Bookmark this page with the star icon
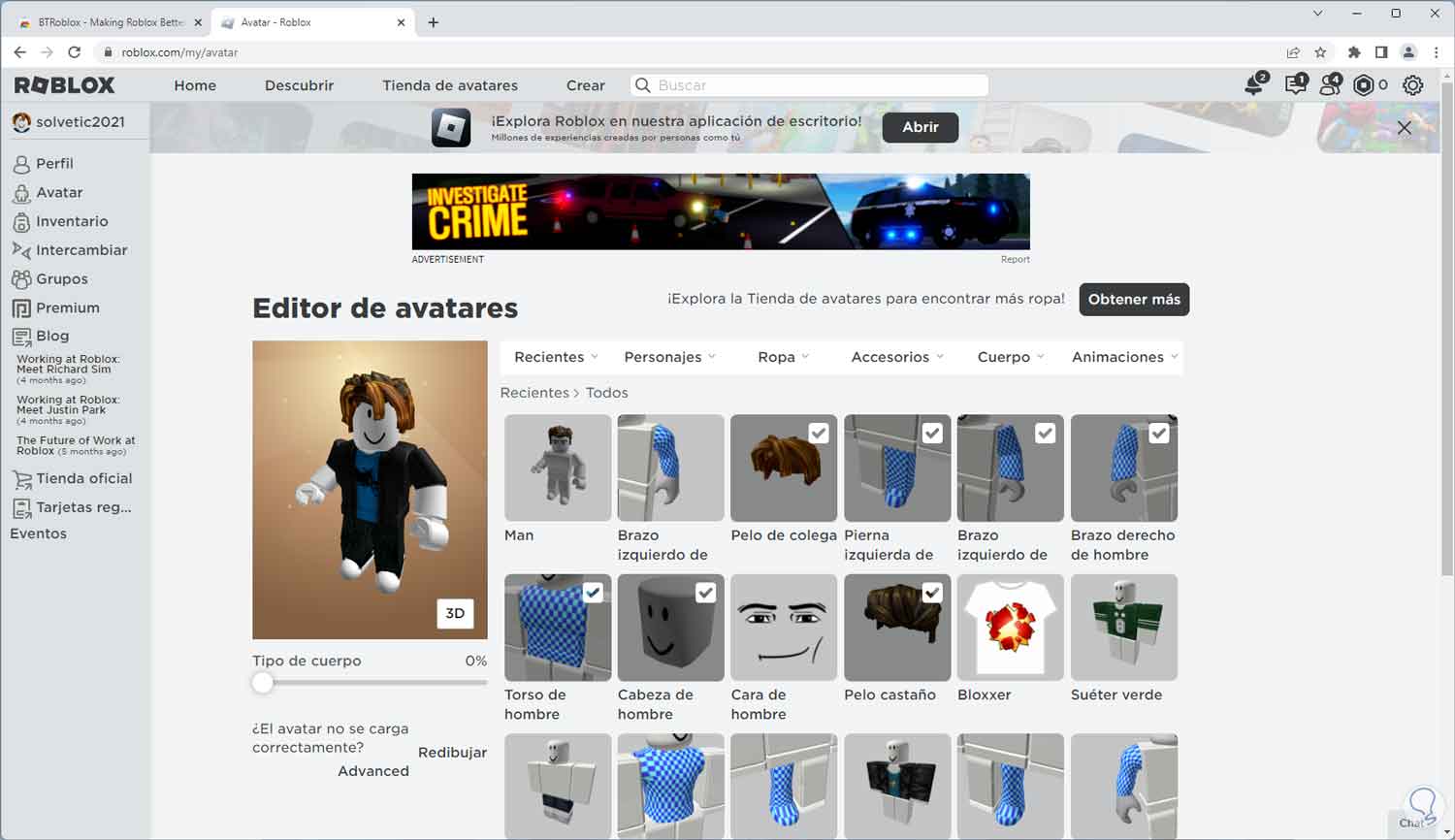1455x840 pixels. coord(1320,52)
